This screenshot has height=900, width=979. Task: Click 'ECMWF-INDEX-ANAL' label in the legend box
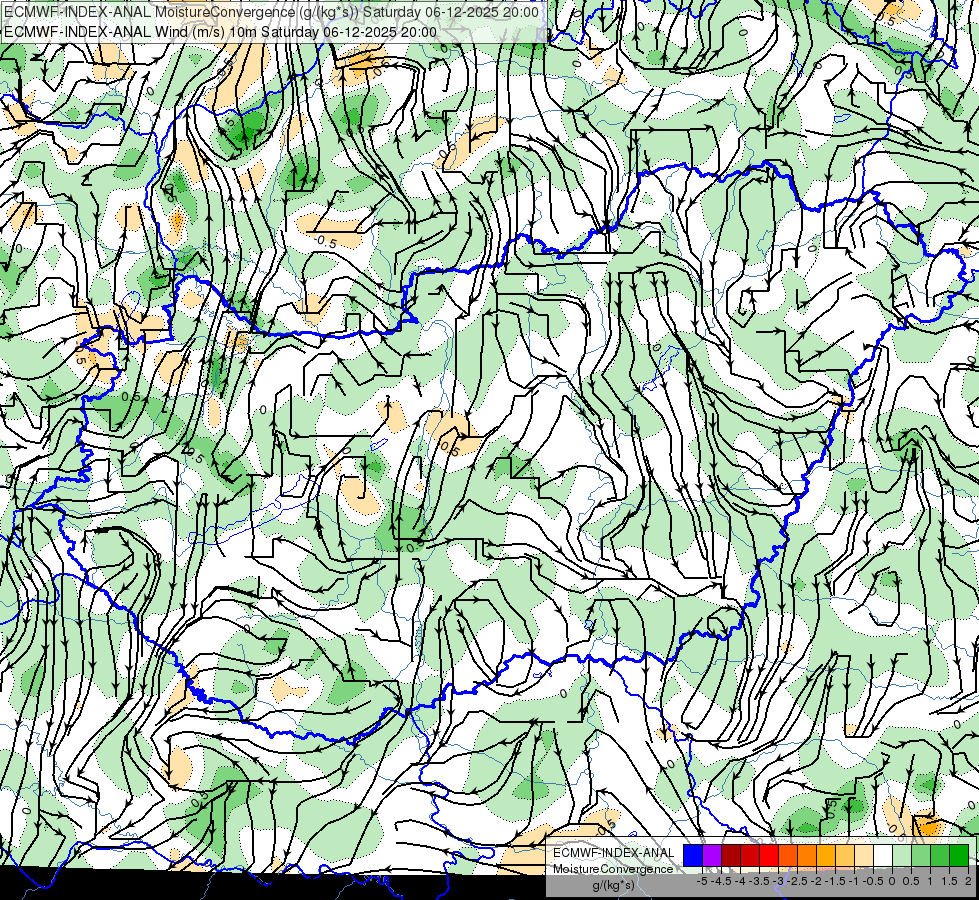pyautogui.click(x=614, y=853)
